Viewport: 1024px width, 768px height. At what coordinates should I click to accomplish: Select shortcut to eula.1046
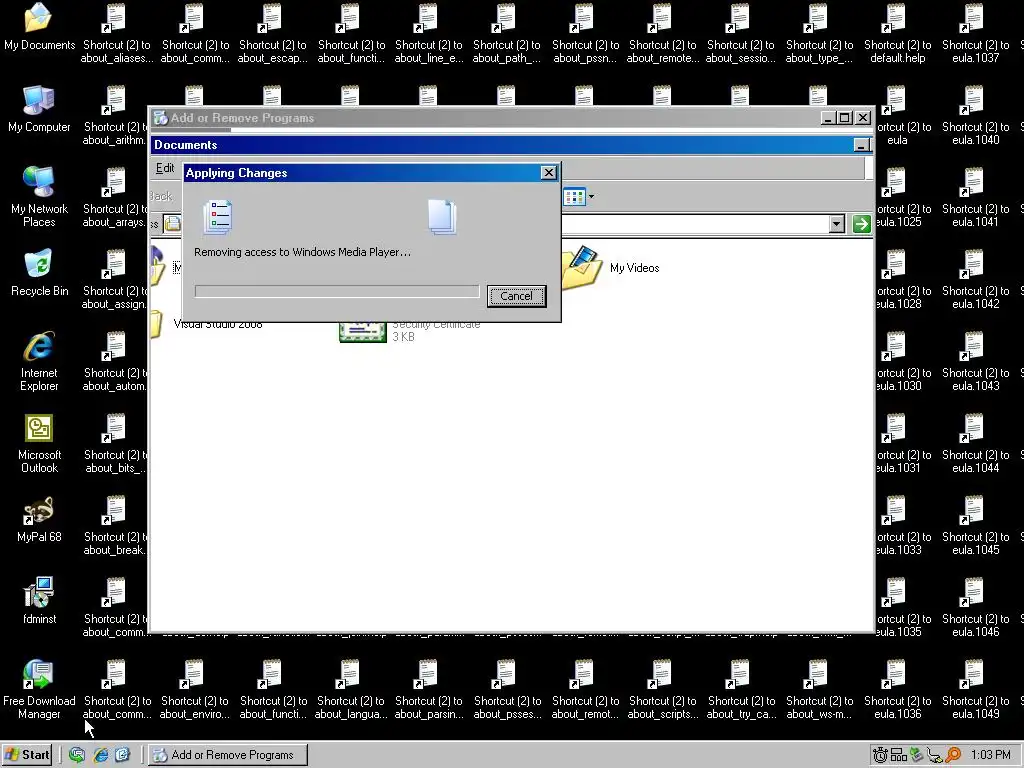(x=975, y=607)
